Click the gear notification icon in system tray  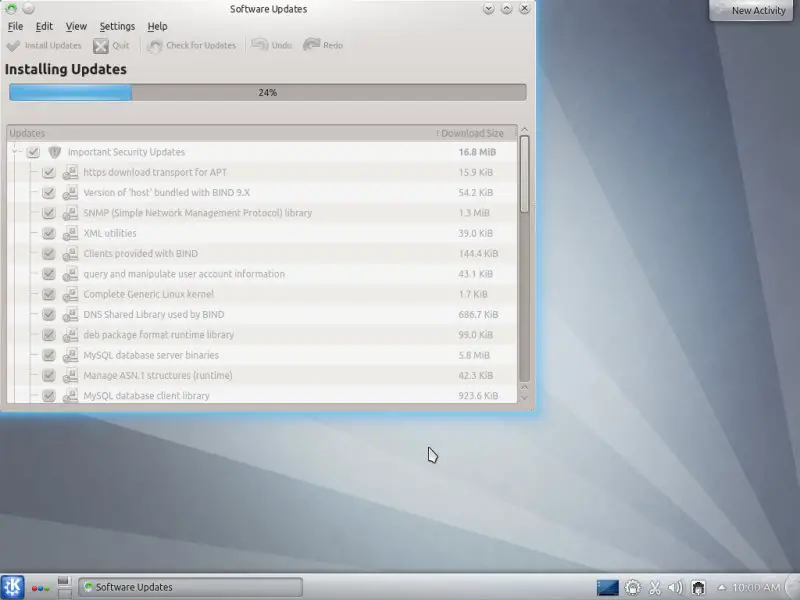pyautogui.click(x=633, y=588)
